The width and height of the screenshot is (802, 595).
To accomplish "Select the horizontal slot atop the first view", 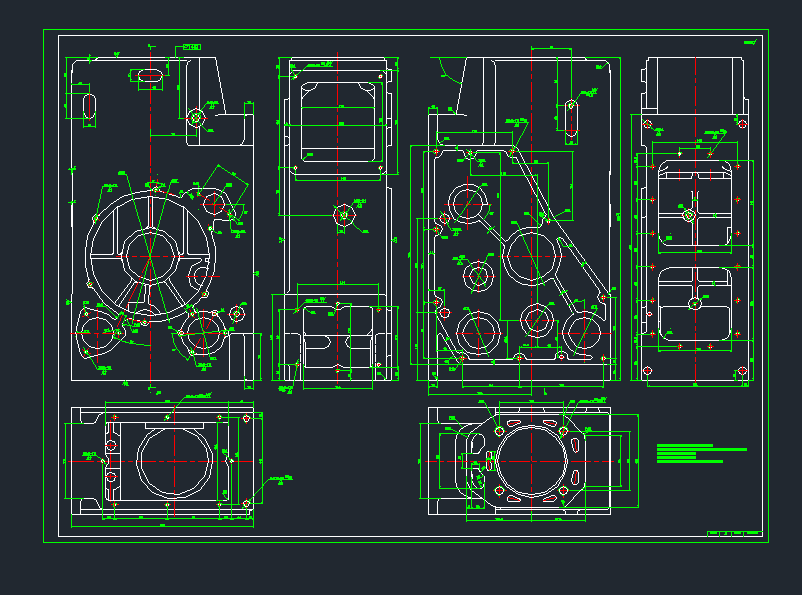I will (x=149, y=74).
